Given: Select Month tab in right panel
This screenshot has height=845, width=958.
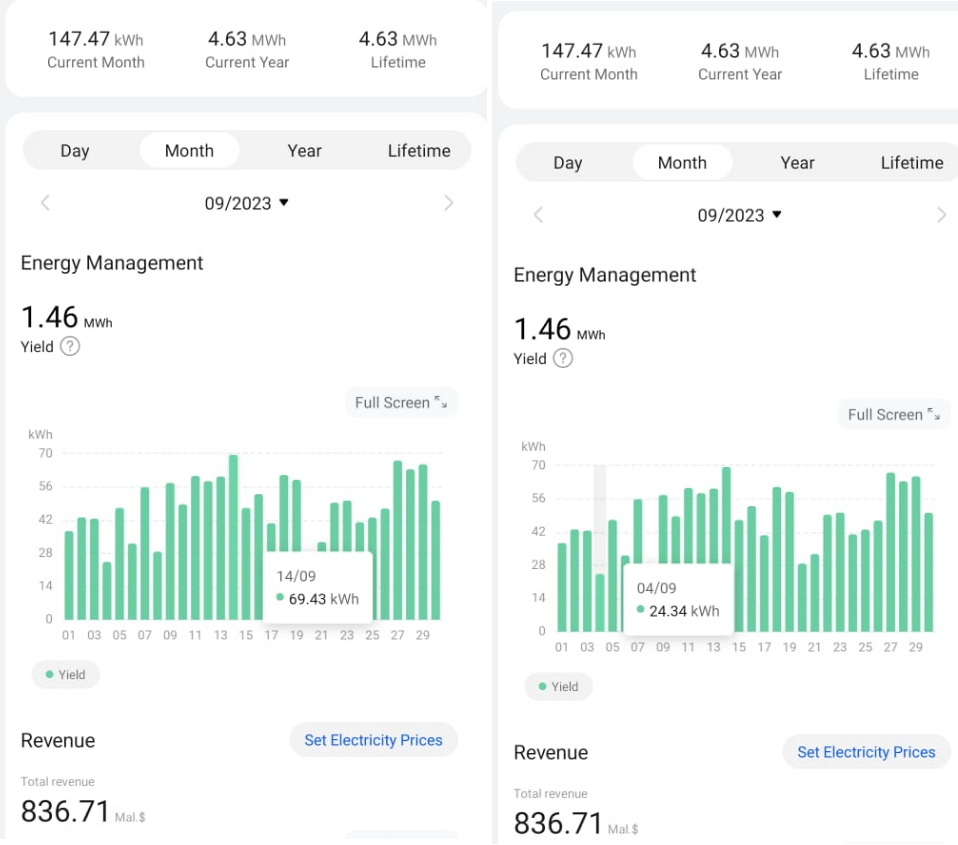Looking at the screenshot, I should point(682,163).
